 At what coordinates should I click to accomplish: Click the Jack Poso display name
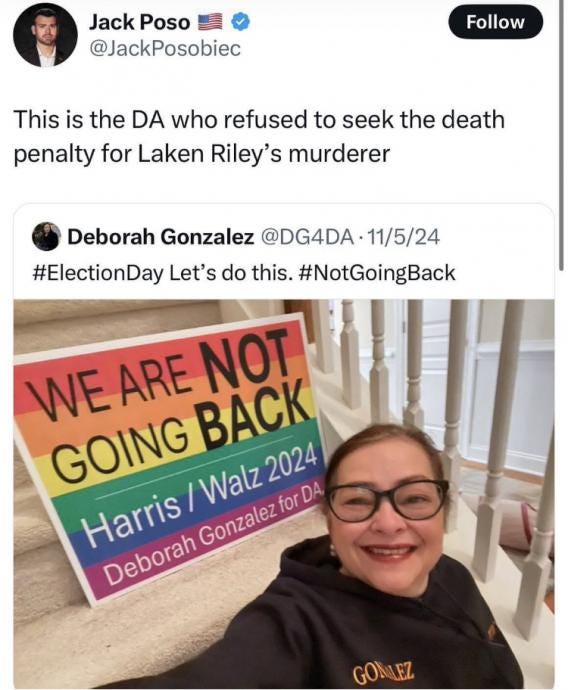coord(139,22)
